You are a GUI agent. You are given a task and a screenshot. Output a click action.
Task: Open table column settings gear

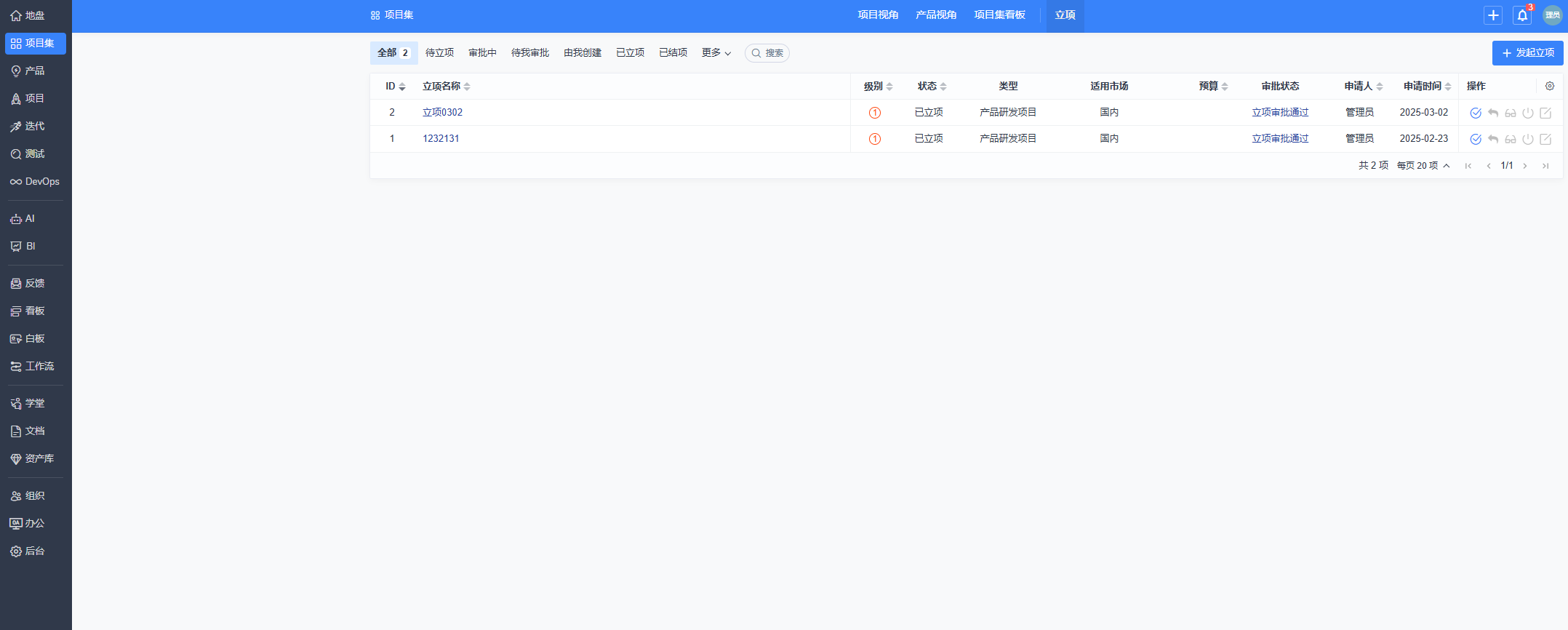(1550, 86)
